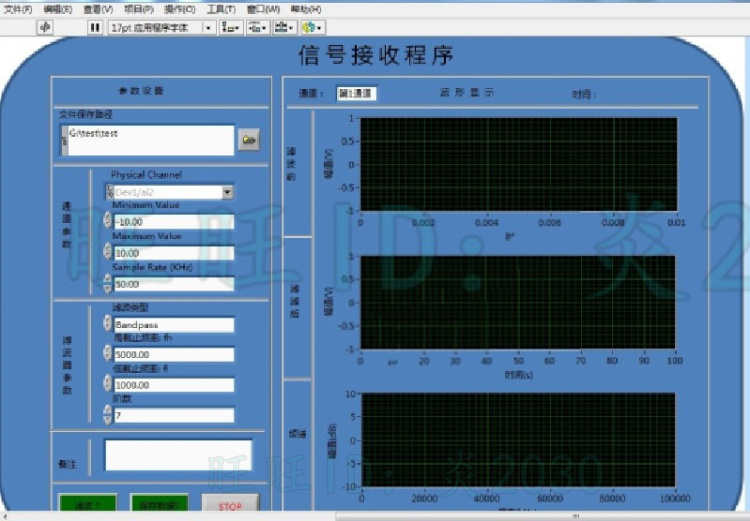Click the second green button next to STOP
The width and height of the screenshot is (750, 521).
pos(160,505)
